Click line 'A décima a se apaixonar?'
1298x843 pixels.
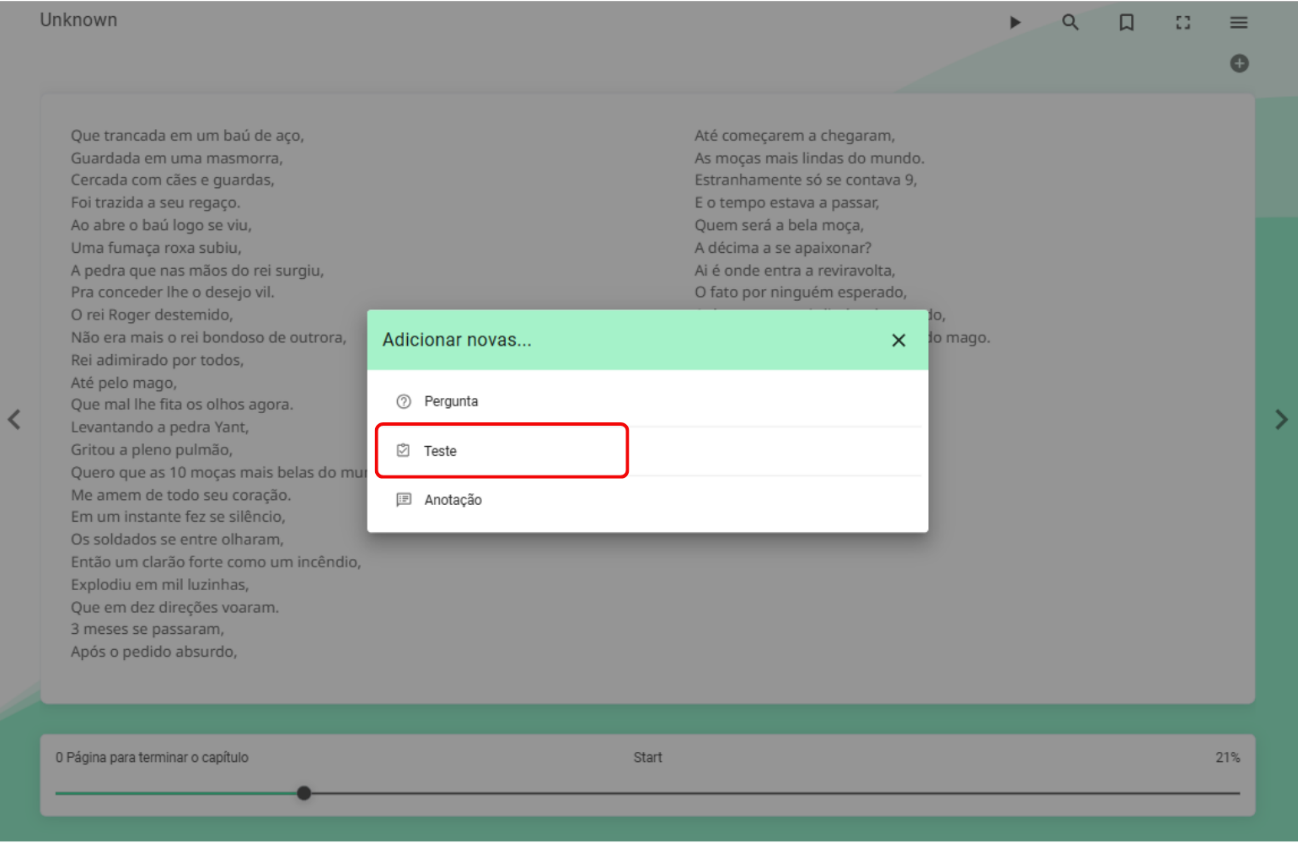(784, 248)
